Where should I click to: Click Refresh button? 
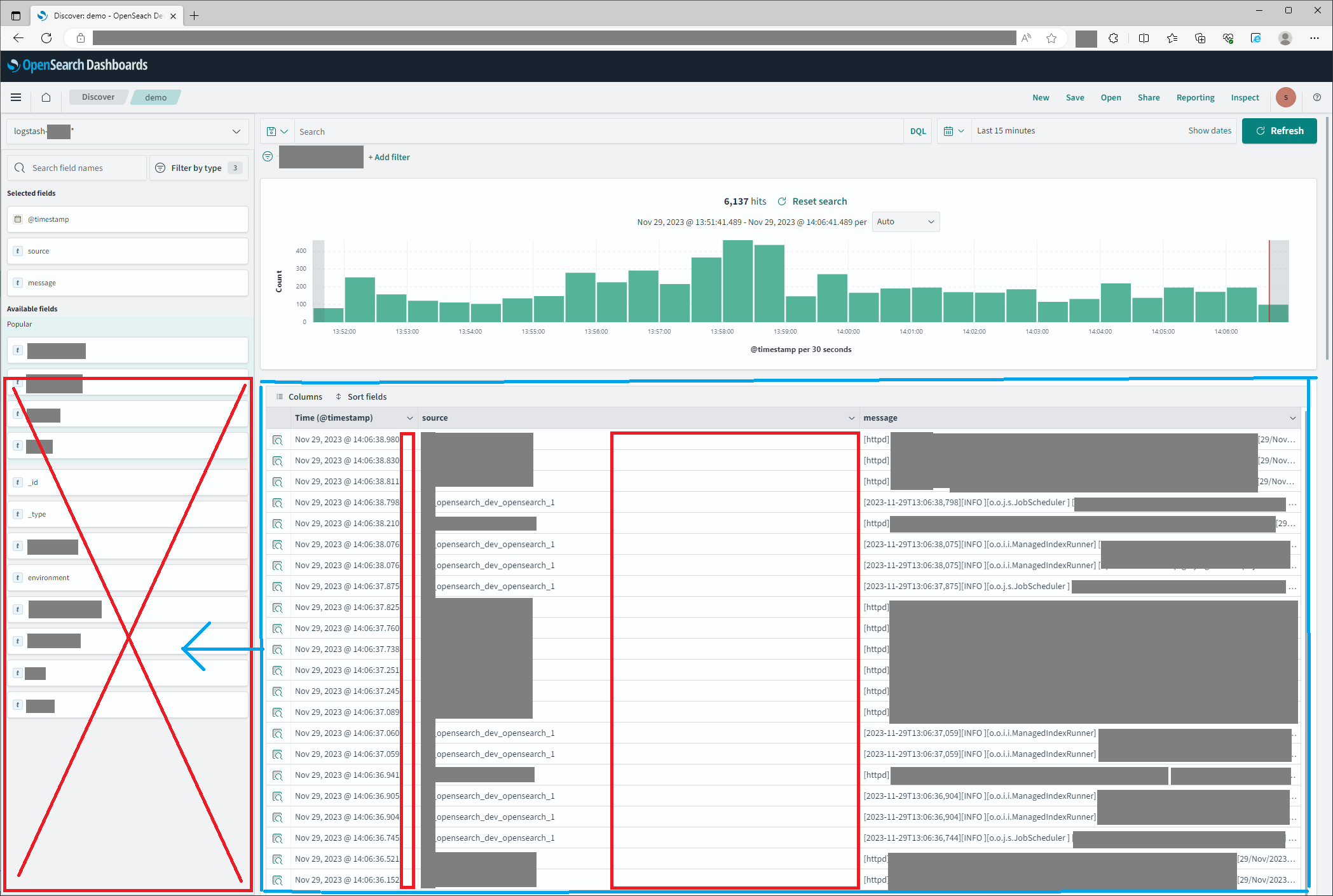point(1279,131)
